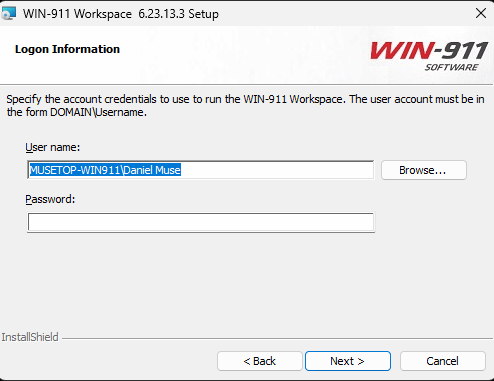The image size is (494, 381).
Task: Click the account credentials instruction text
Action: tap(245, 106)
